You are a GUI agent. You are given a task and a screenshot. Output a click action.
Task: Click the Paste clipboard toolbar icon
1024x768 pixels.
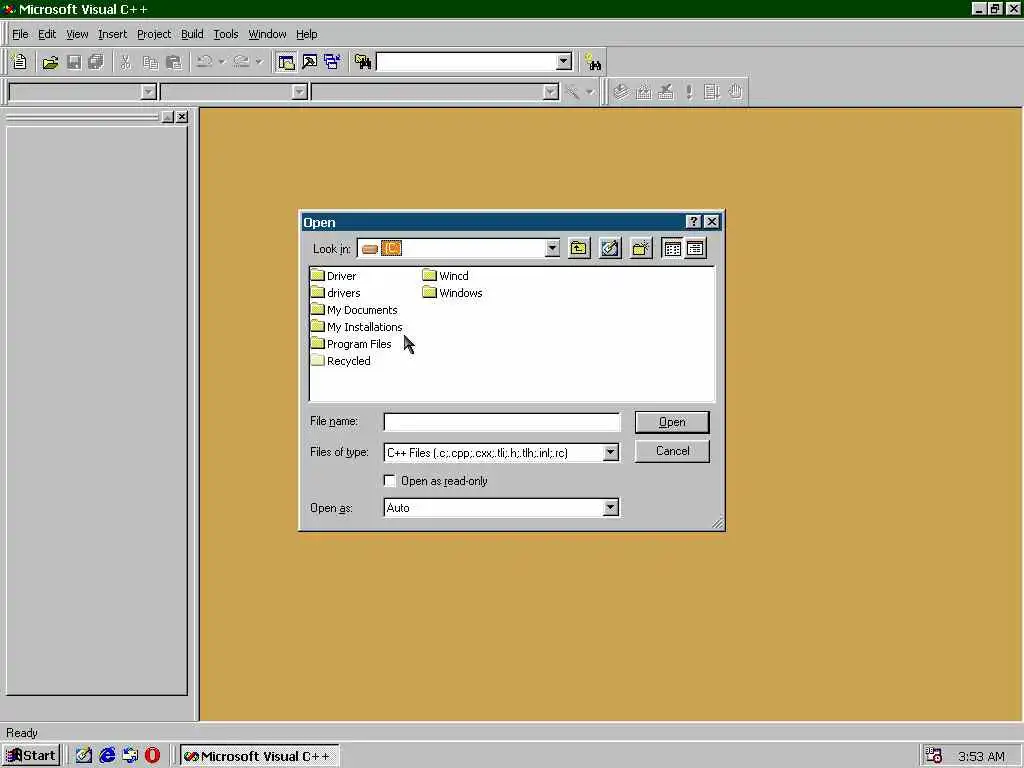(x=174, y=62)
